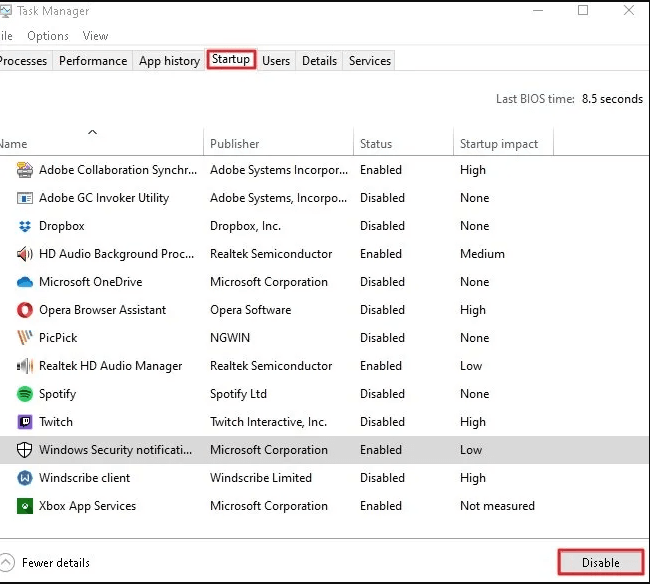Click the Opera Browser Assistant icon
The height and width of the screenshot is (584, 650).
point(25,310)
